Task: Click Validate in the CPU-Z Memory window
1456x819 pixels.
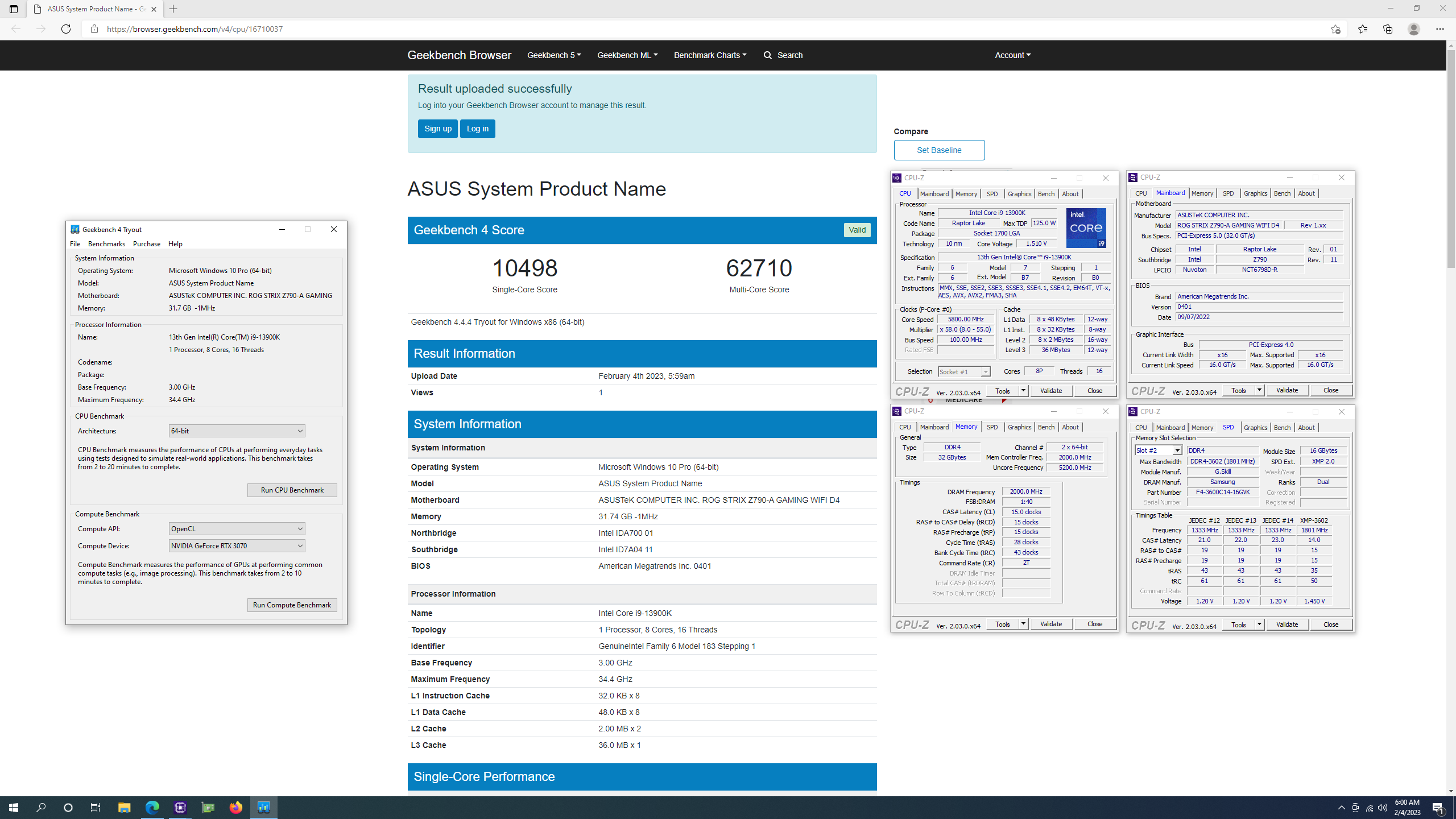Action: point(1051,624)
